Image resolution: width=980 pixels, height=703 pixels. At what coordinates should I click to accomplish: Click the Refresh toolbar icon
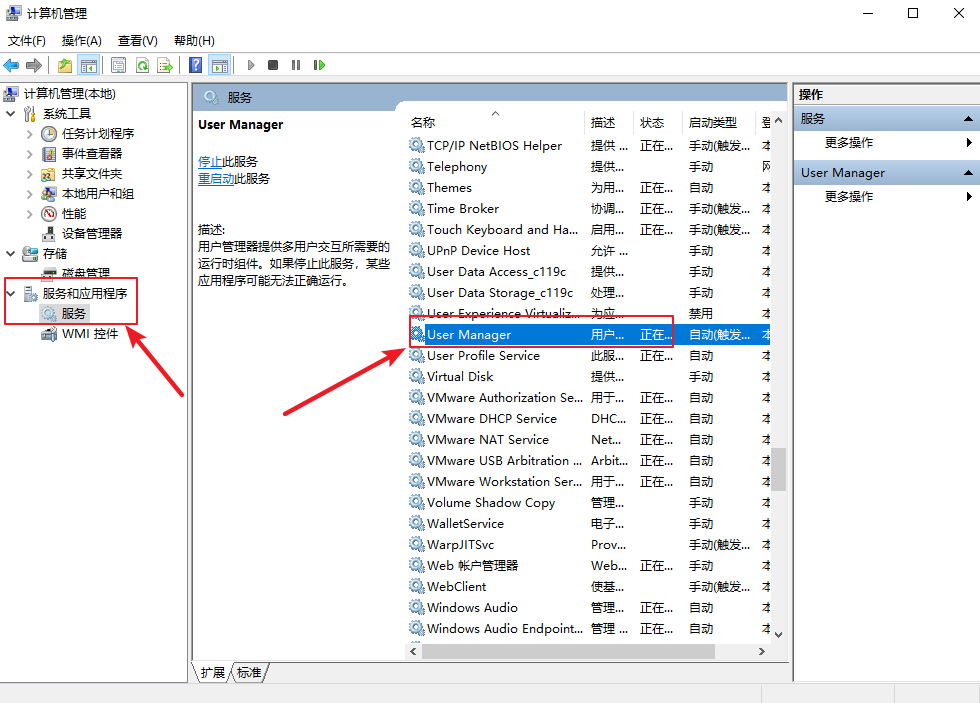pos(142,65)
